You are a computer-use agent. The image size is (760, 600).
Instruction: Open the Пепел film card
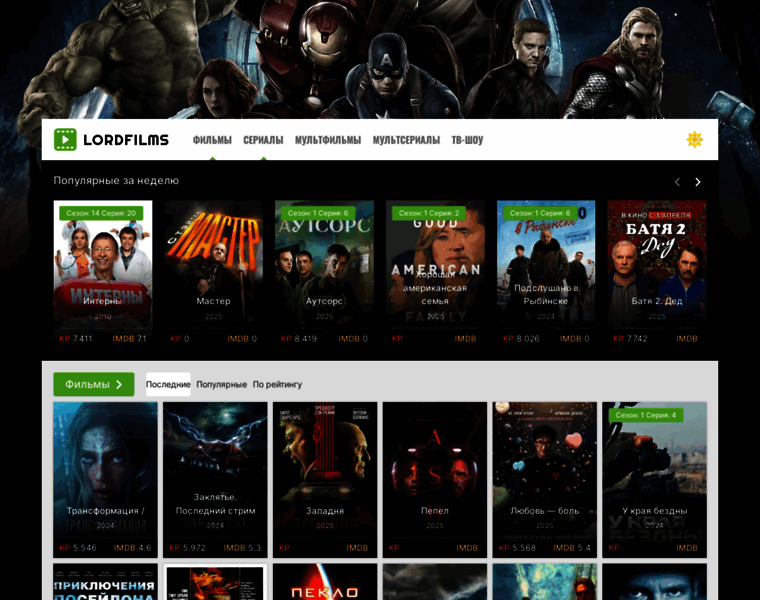[435, 480]
